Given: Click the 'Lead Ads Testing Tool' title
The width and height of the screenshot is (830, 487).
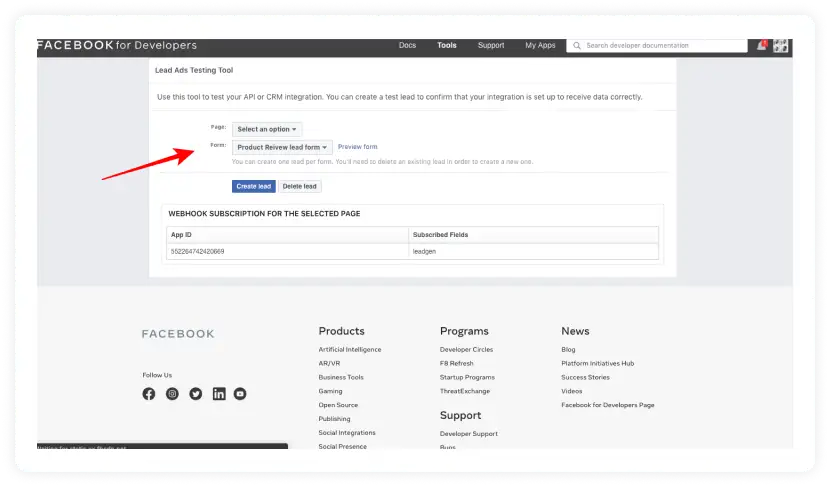Looking at the screenshot, I should tap(194, 70).
